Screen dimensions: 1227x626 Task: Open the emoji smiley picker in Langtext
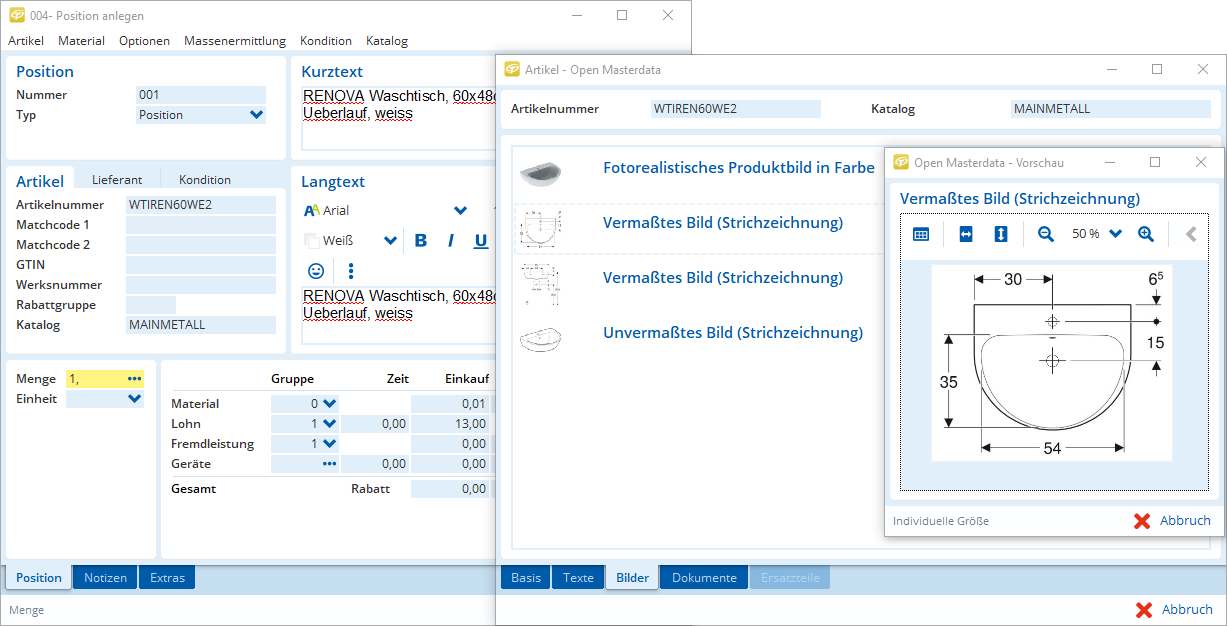tap(316, 271)
